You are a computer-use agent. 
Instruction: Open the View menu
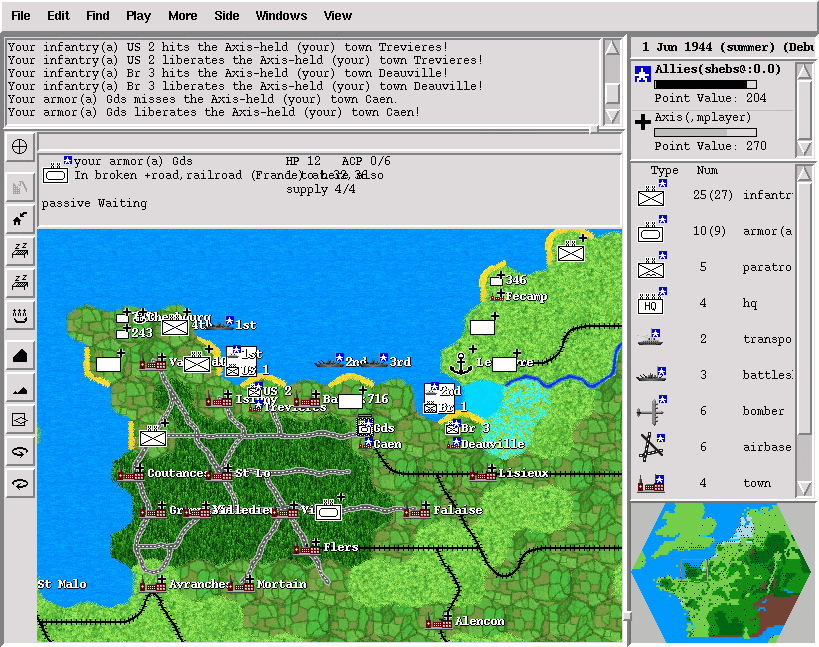click(x=337, y=16)
